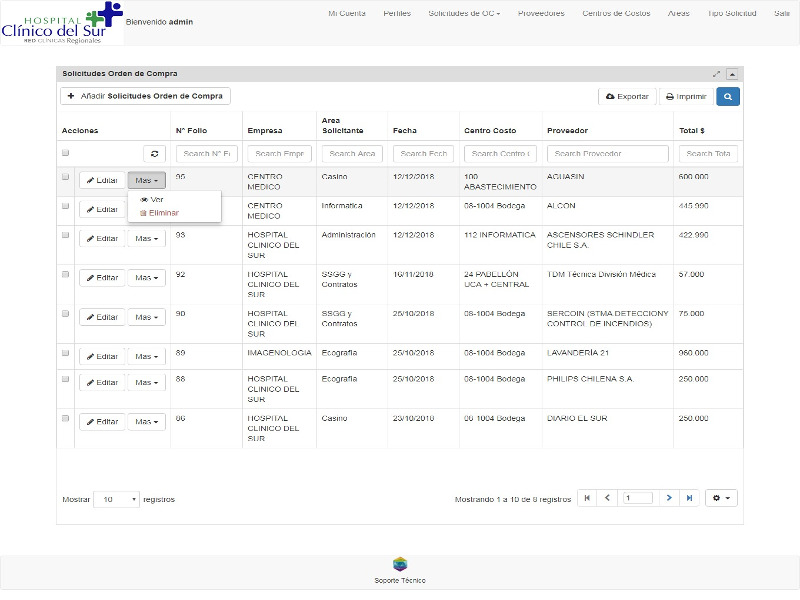
Task: Expand Mas dropdown for ASCENSORES SCHINDLER row
Action: click(146, 239)
